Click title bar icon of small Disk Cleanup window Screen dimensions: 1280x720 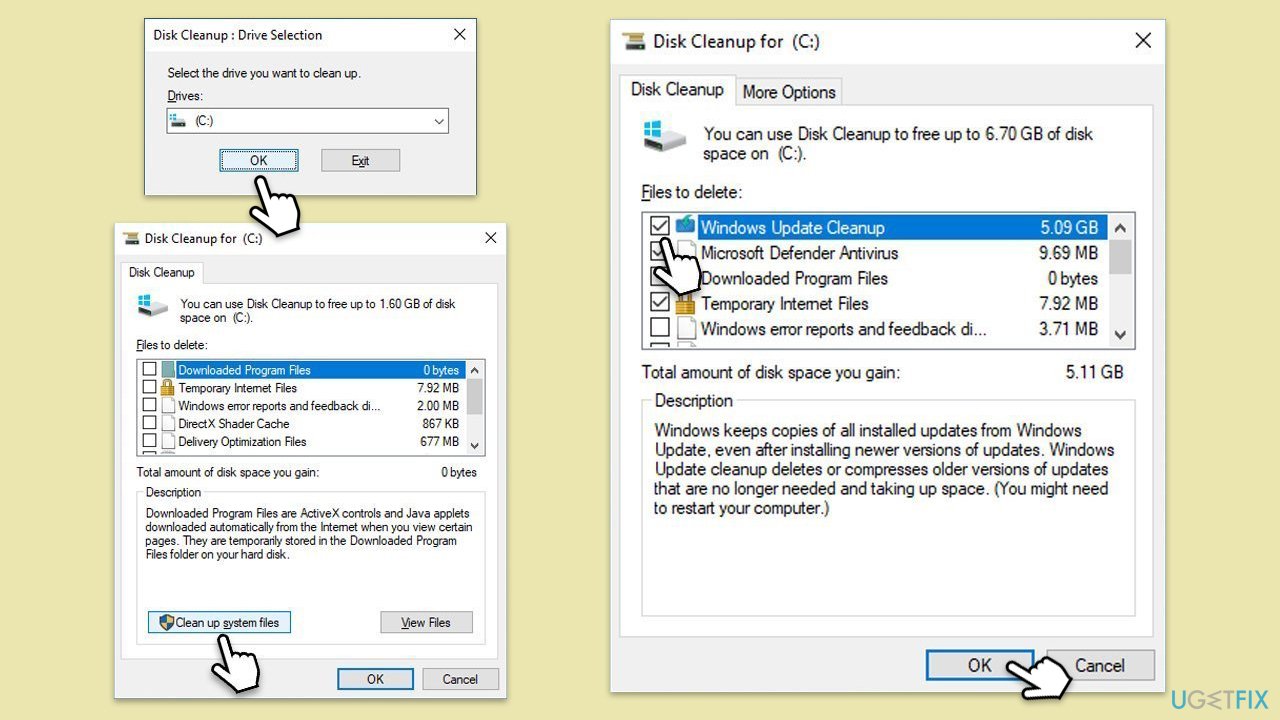point(131,239)
